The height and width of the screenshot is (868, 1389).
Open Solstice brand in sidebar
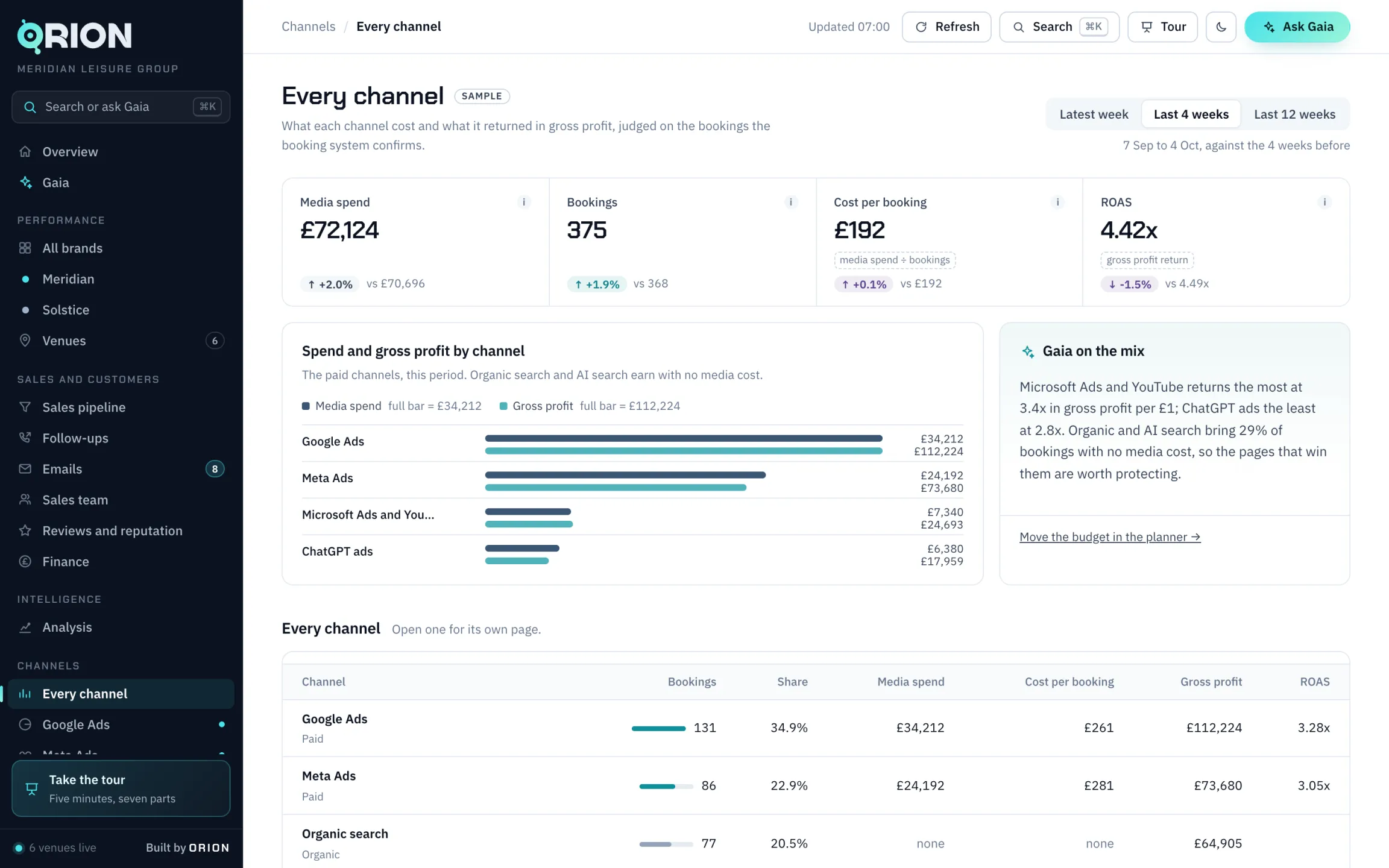click(121, 310)
